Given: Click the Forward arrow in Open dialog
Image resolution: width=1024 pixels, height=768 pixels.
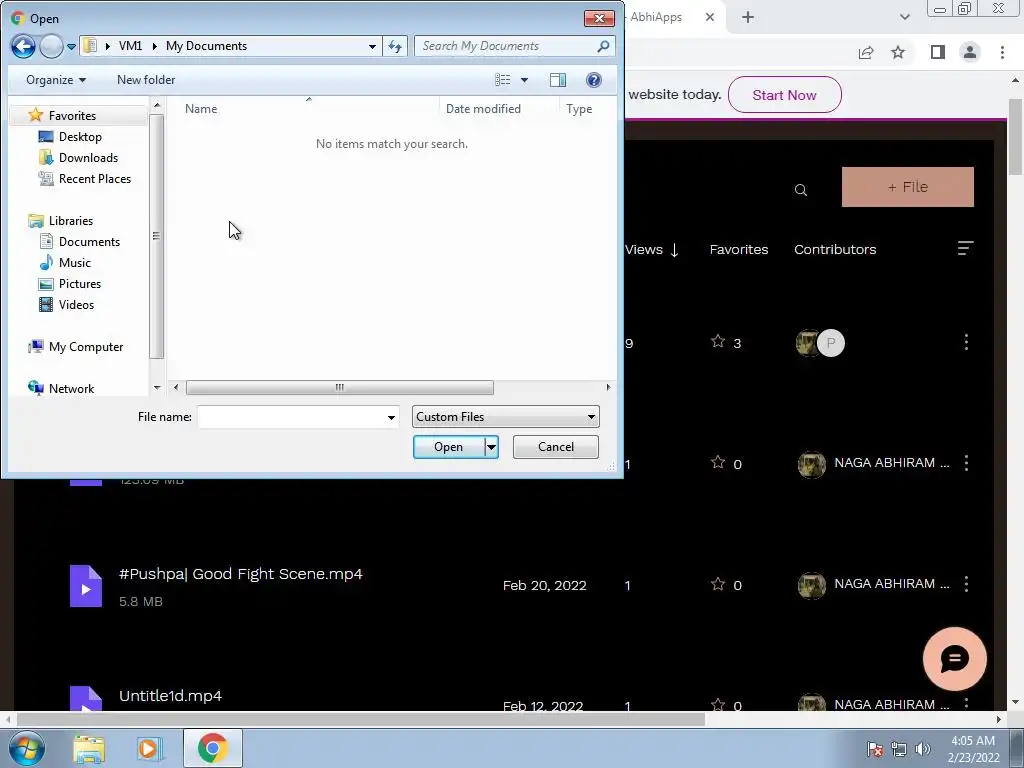Looking at the screenshot, I should point(51,46).
